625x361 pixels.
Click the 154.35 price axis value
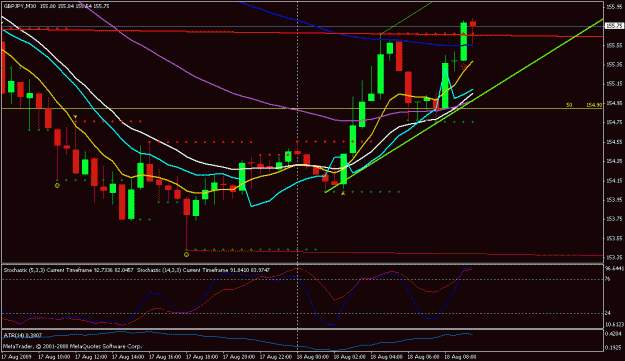614,161
